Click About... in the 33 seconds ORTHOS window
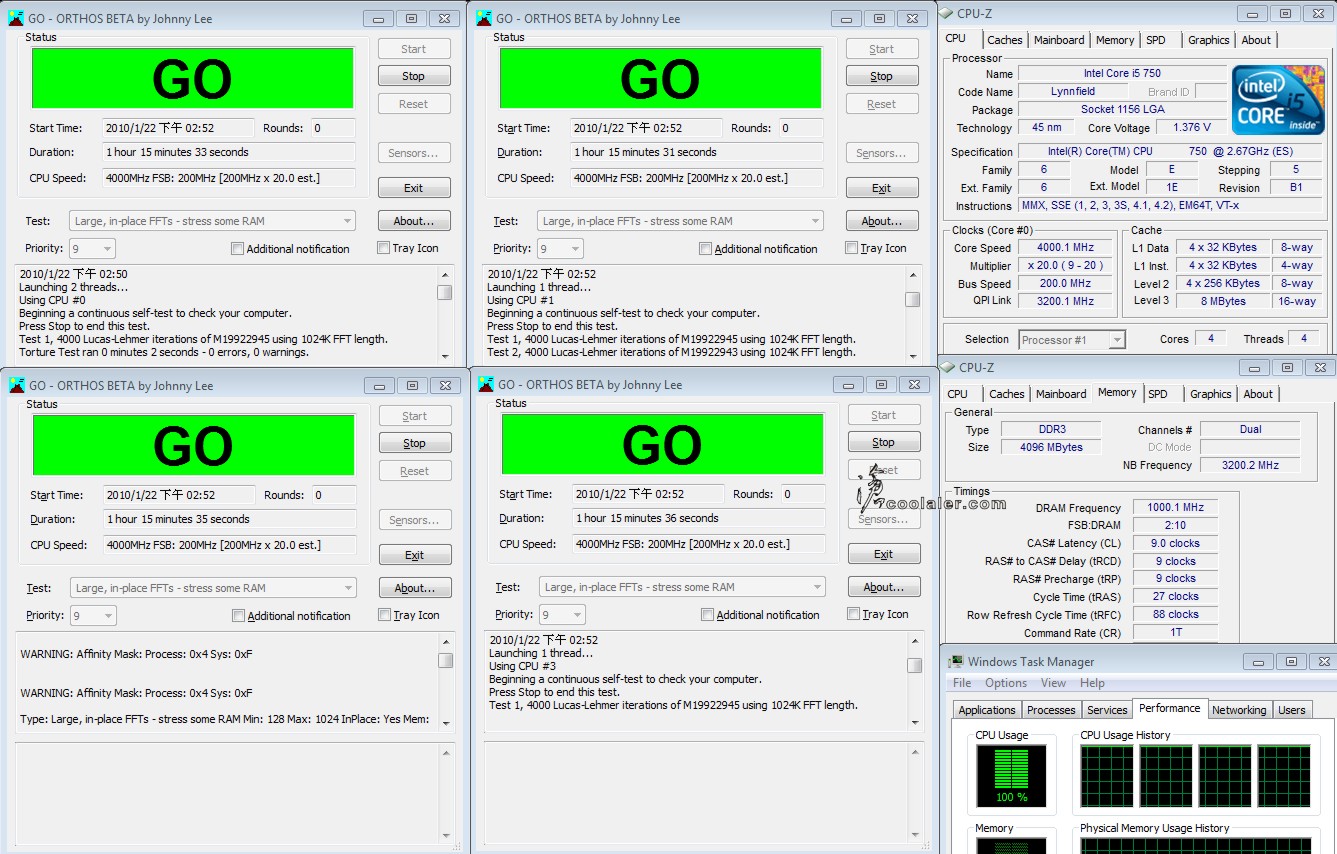This screenshot has height=854, width=1337. [x=414, y=221]
